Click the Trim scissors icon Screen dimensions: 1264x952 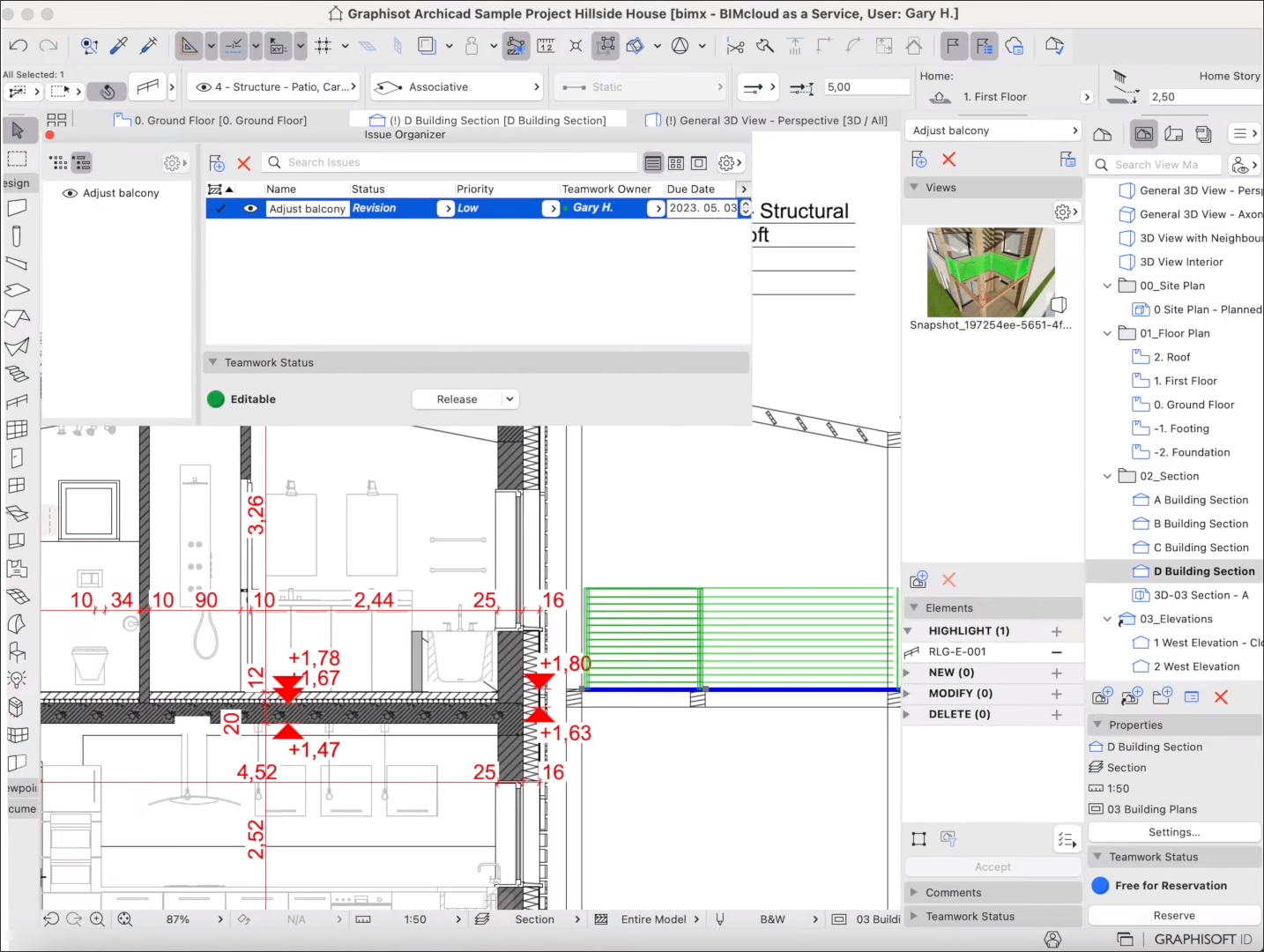[735, 46]
